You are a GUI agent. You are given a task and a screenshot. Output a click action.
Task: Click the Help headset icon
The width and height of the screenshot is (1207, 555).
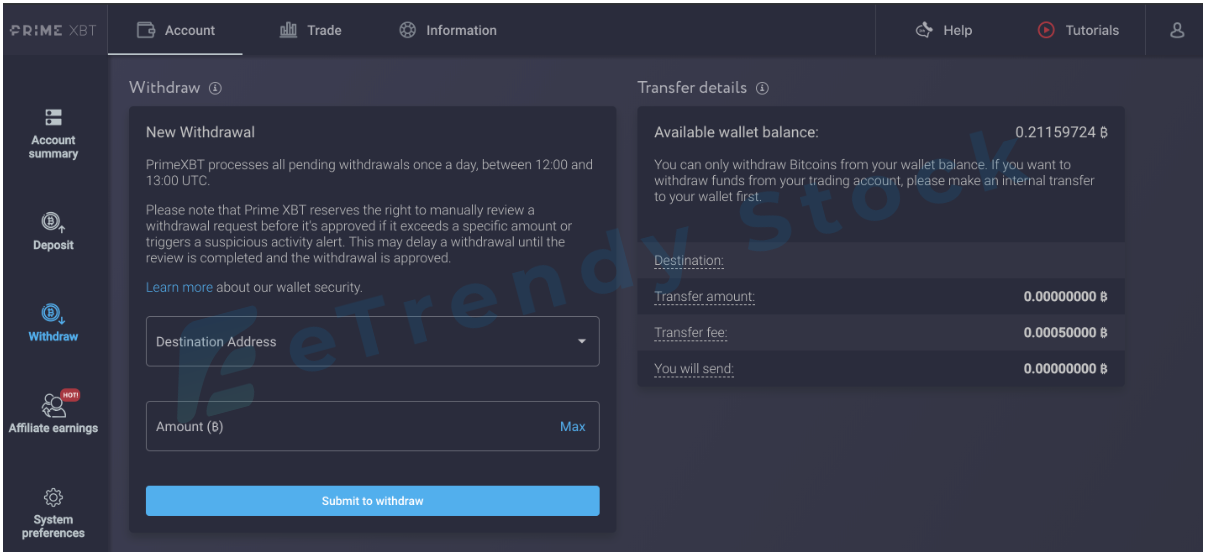coord(924,30)
